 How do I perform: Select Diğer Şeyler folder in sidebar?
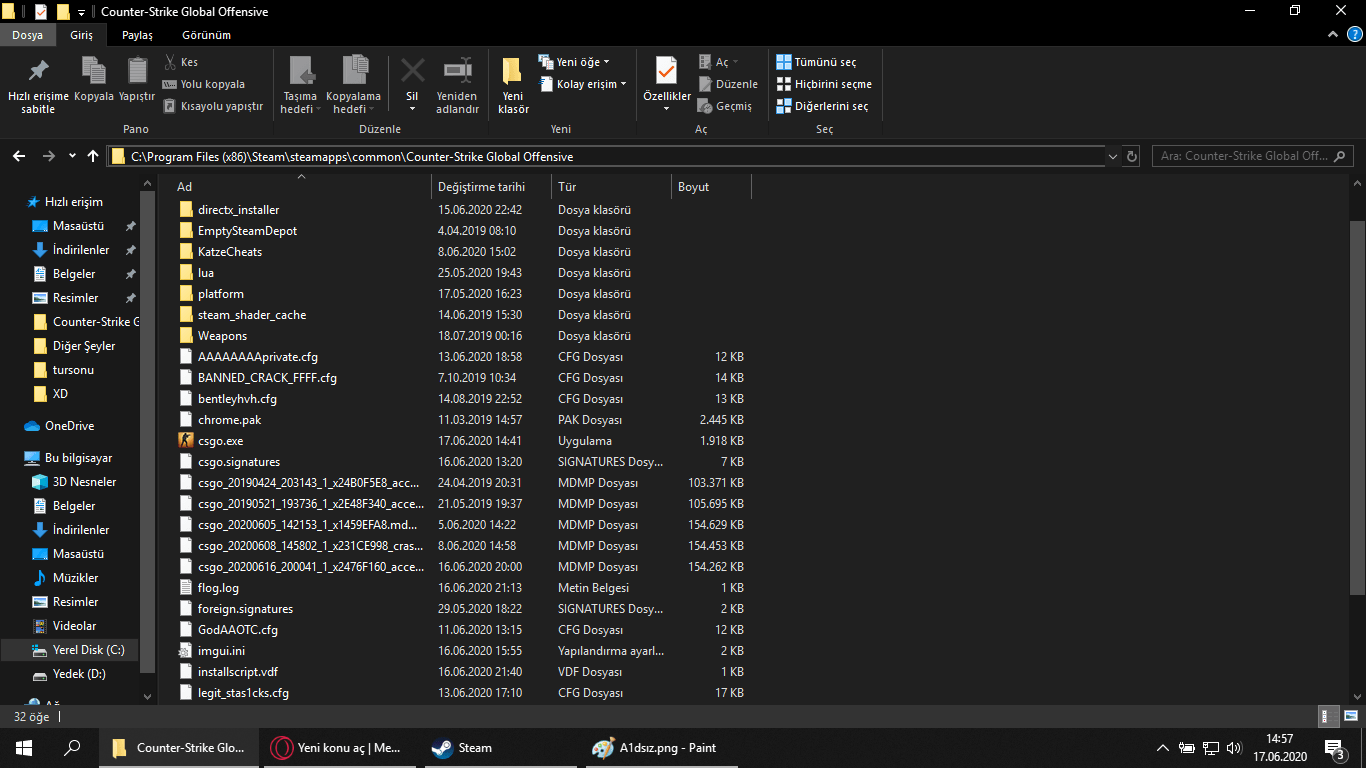(83, 346)
